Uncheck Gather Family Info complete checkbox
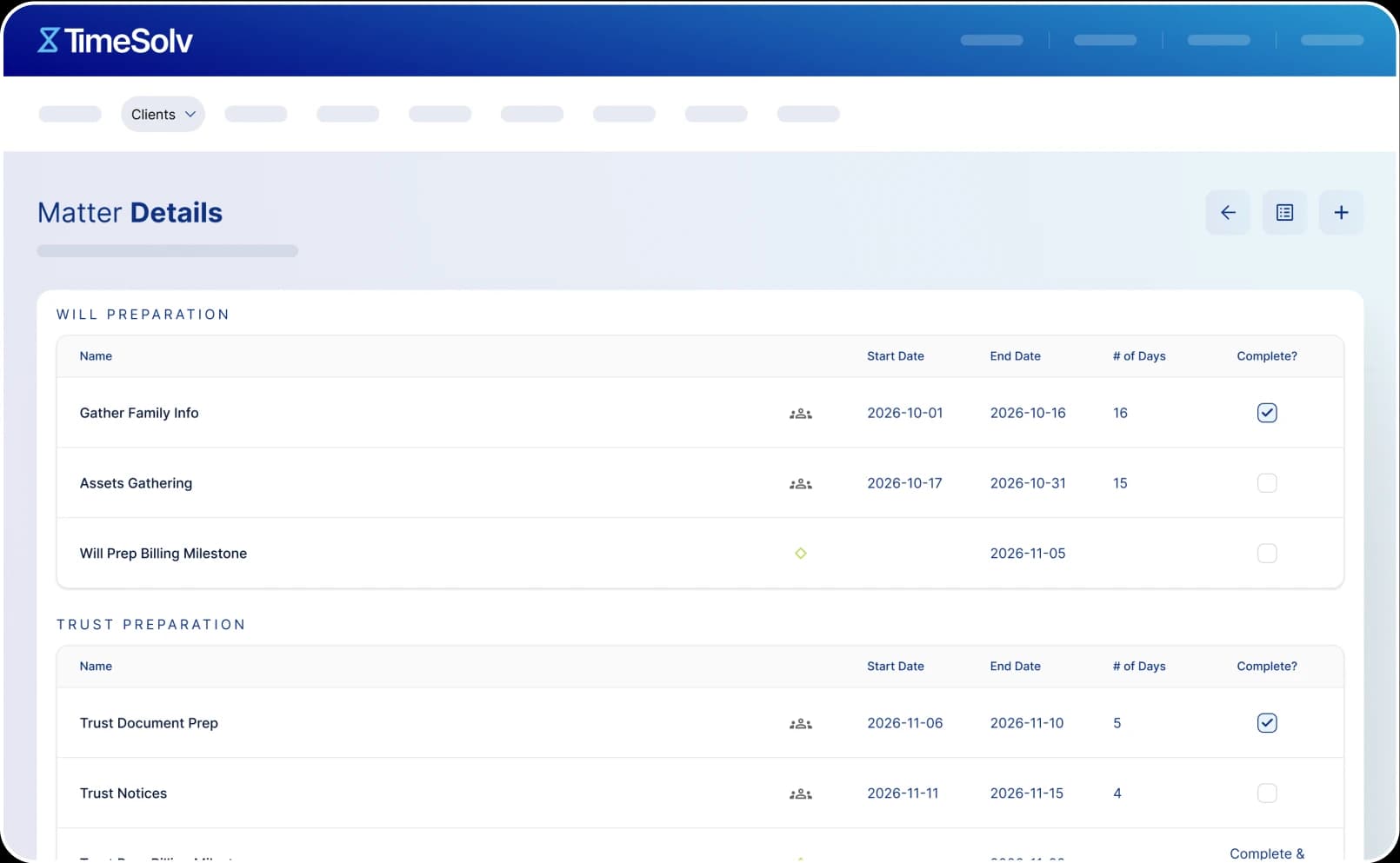Viewport: 1400px width, 863px height. 1266,413
